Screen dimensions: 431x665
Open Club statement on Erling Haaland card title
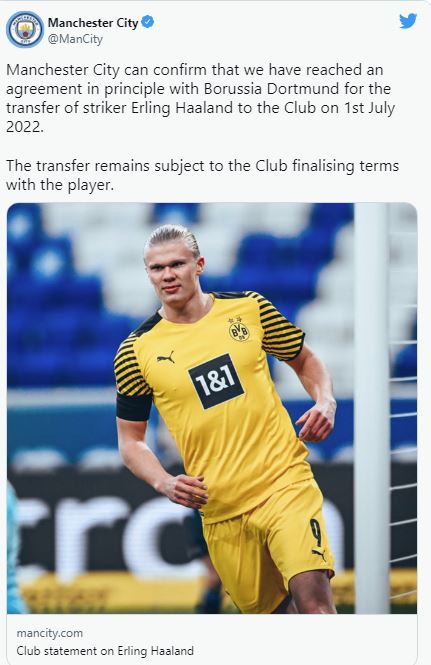(105, 651)
